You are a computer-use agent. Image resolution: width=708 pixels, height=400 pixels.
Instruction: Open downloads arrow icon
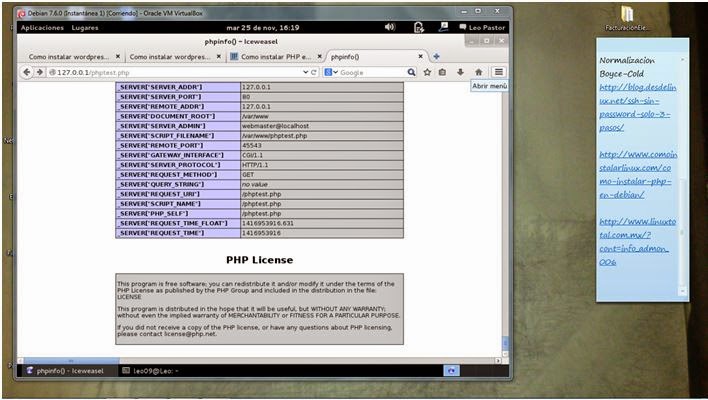(x=460, y=72)
